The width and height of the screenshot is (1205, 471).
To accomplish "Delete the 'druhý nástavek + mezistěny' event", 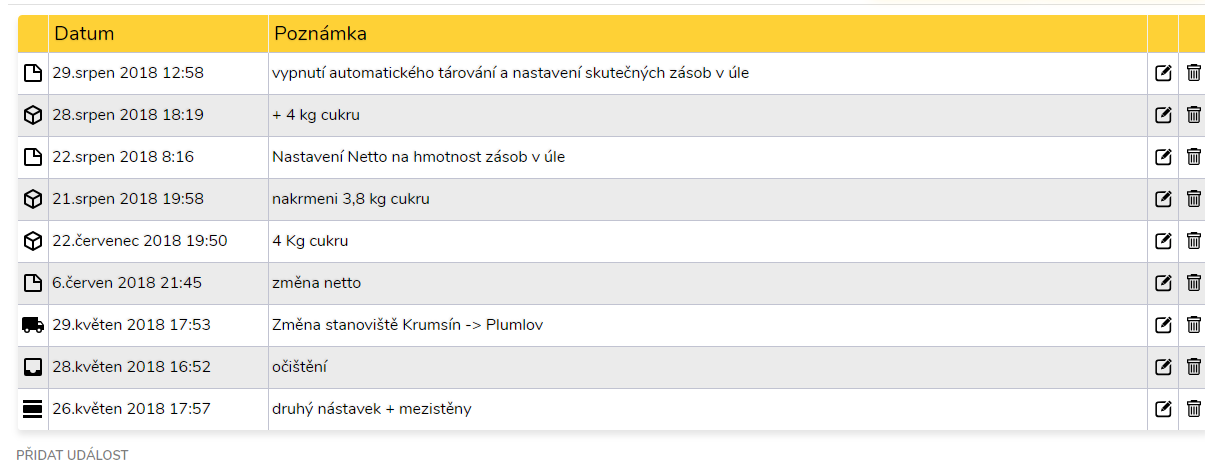I will tap(1193, 409).
